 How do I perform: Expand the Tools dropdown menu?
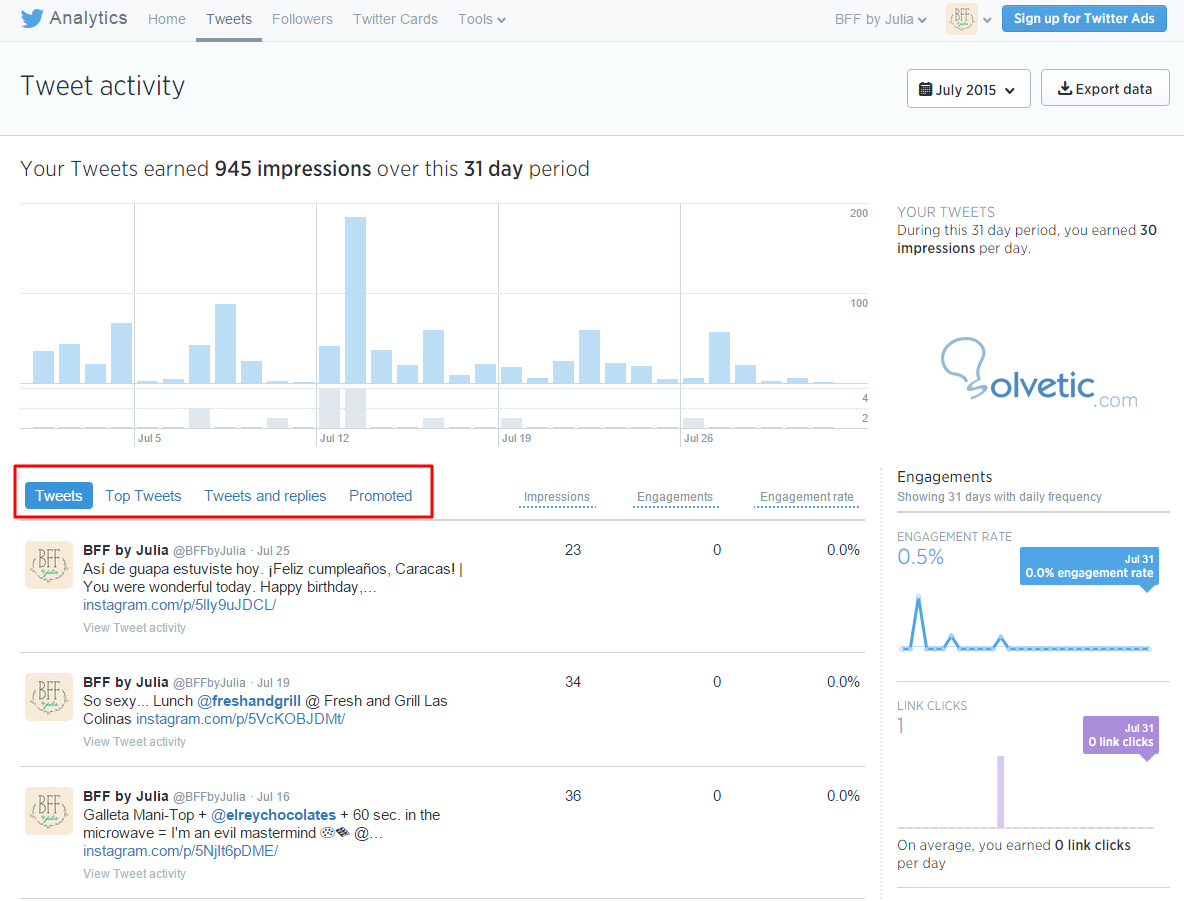(x=482, y=20)
